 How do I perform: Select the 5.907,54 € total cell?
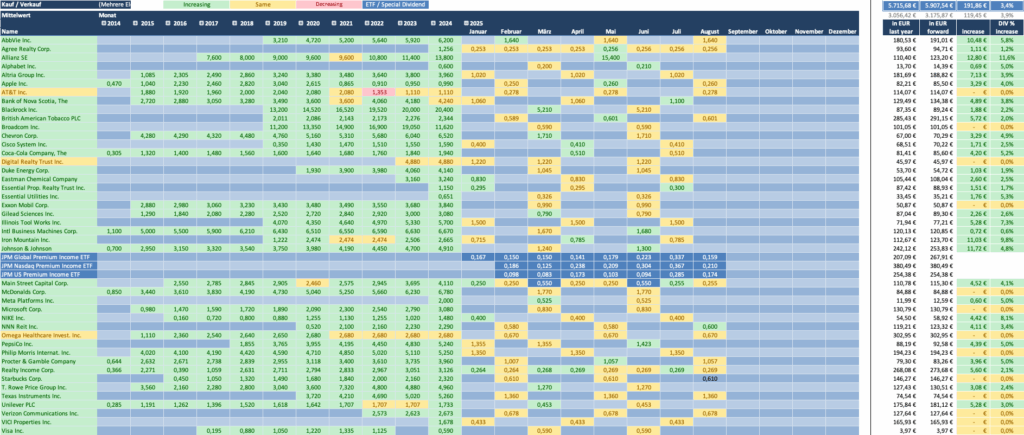pos(936,5)
